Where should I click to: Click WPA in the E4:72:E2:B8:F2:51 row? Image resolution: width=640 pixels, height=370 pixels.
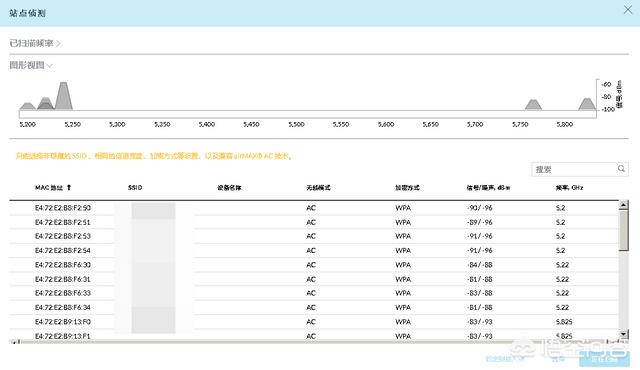tap(403, 222)
